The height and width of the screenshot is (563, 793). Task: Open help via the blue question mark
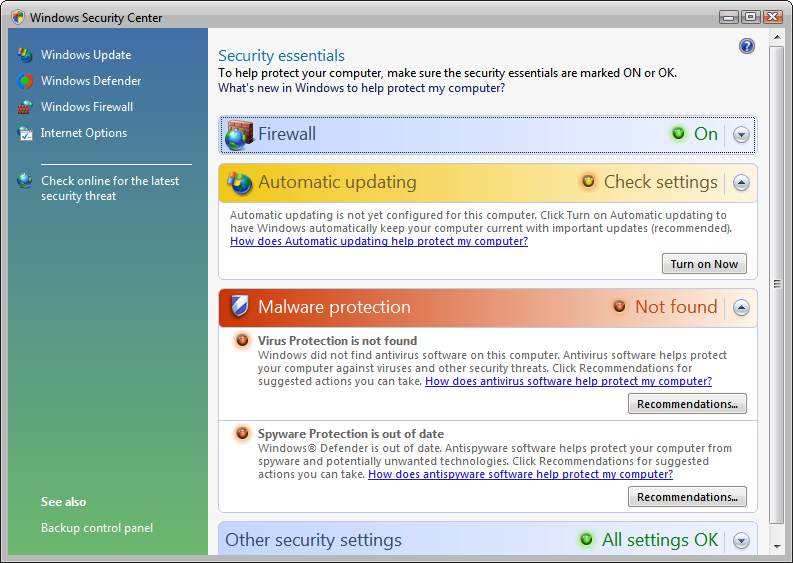(x=746, y=46)
